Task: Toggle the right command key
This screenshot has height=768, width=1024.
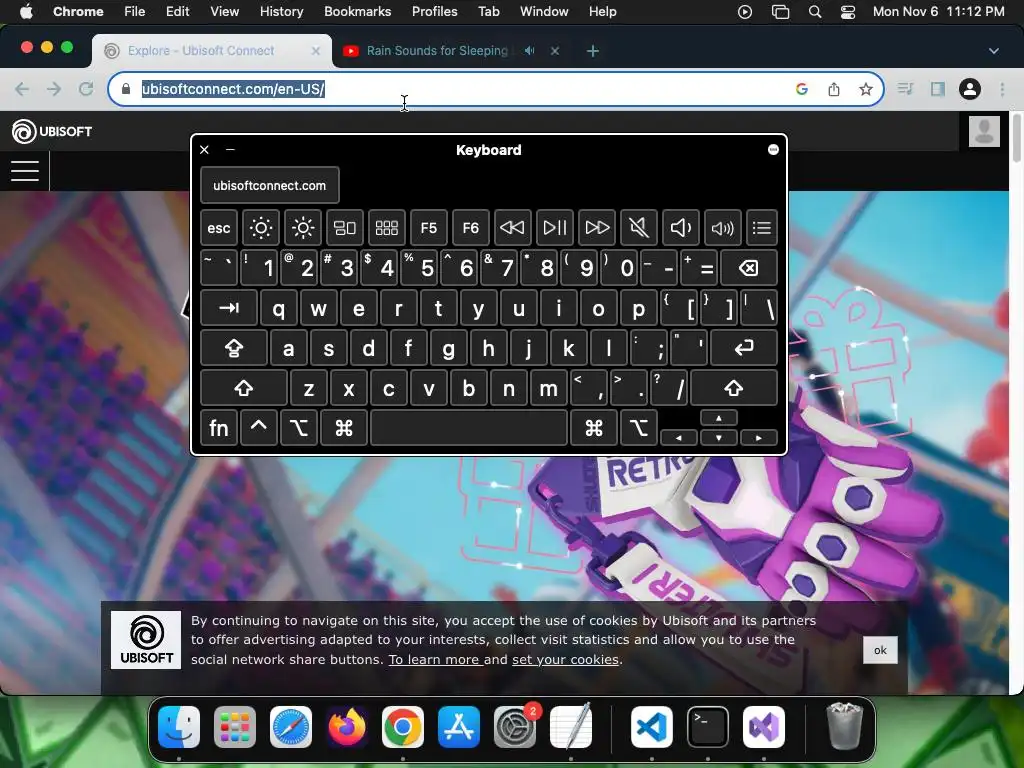Action: coord(594,428)
